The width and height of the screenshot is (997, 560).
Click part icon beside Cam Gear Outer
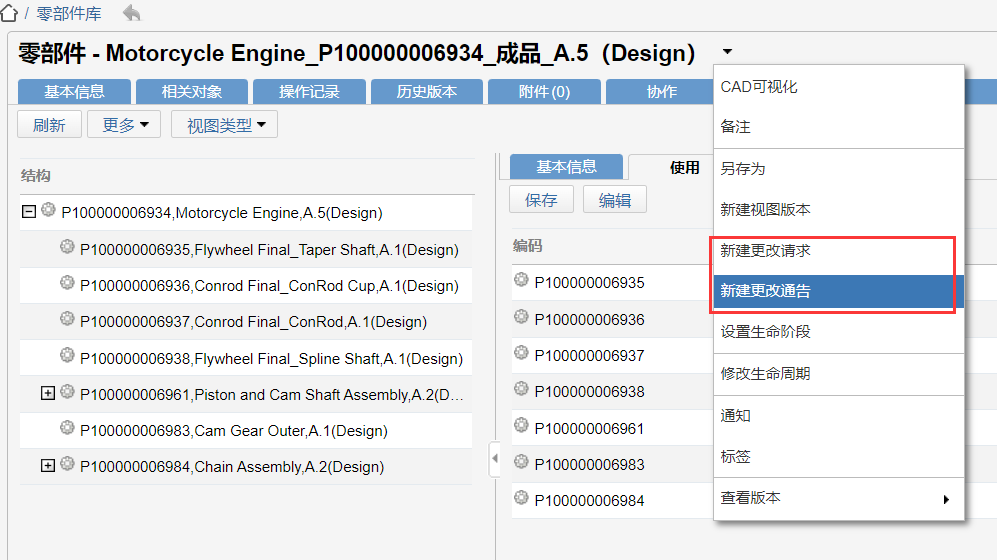pos(67,428)
